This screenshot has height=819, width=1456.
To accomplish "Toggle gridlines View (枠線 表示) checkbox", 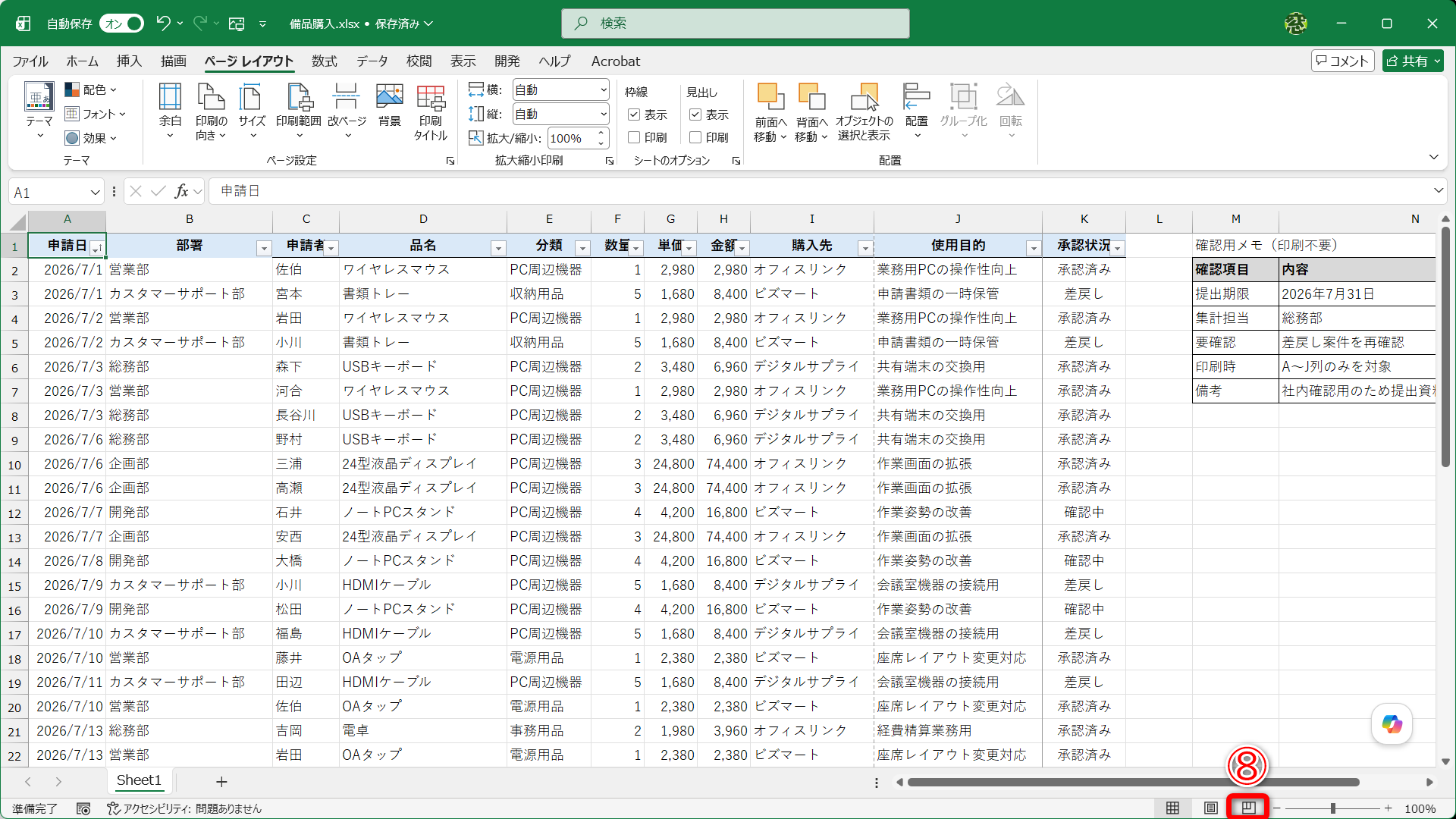I will (x=634, y=115).
